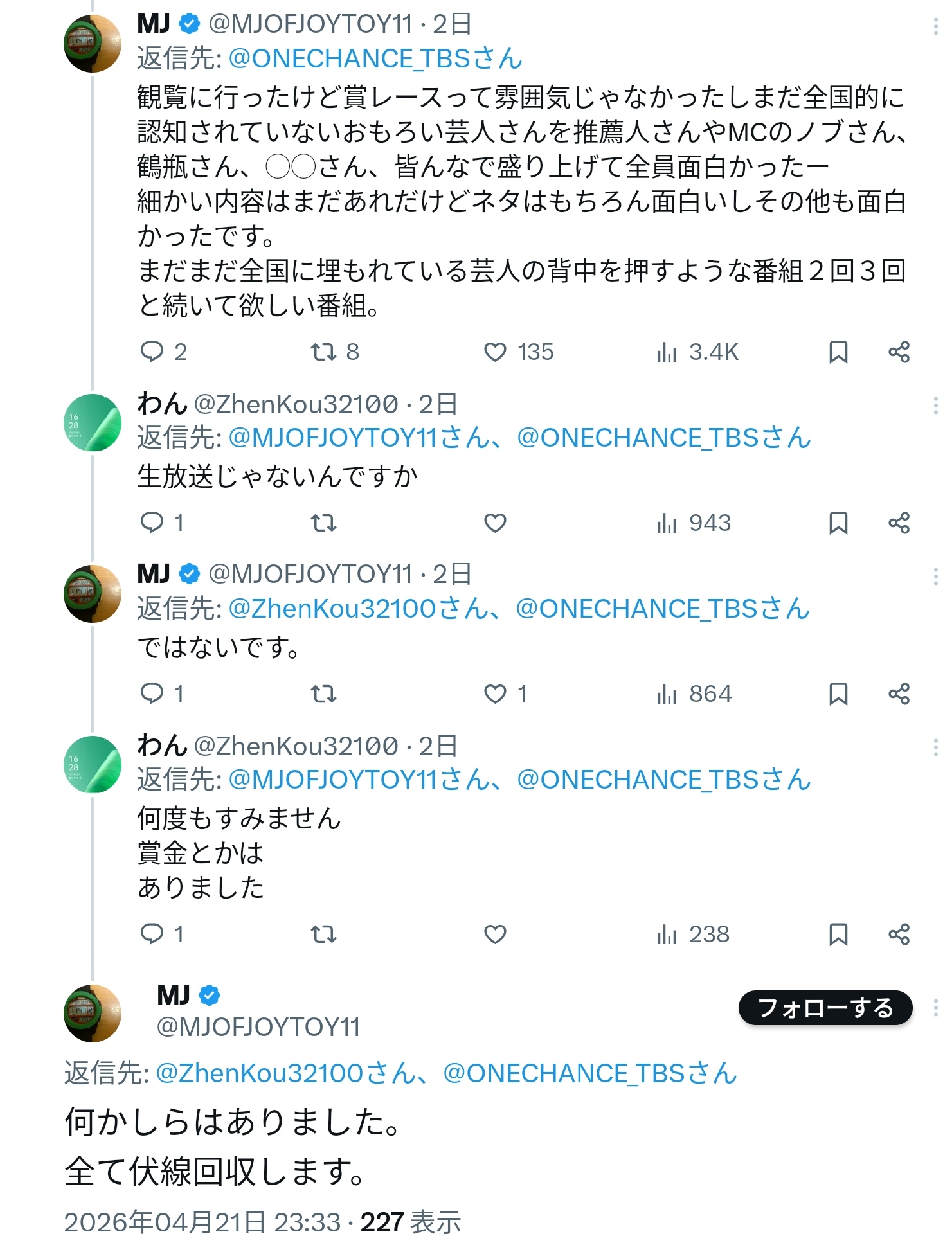952x1252 pixels.
Task: Reply to the 'ではないです。' tweet
Action: 152,694
